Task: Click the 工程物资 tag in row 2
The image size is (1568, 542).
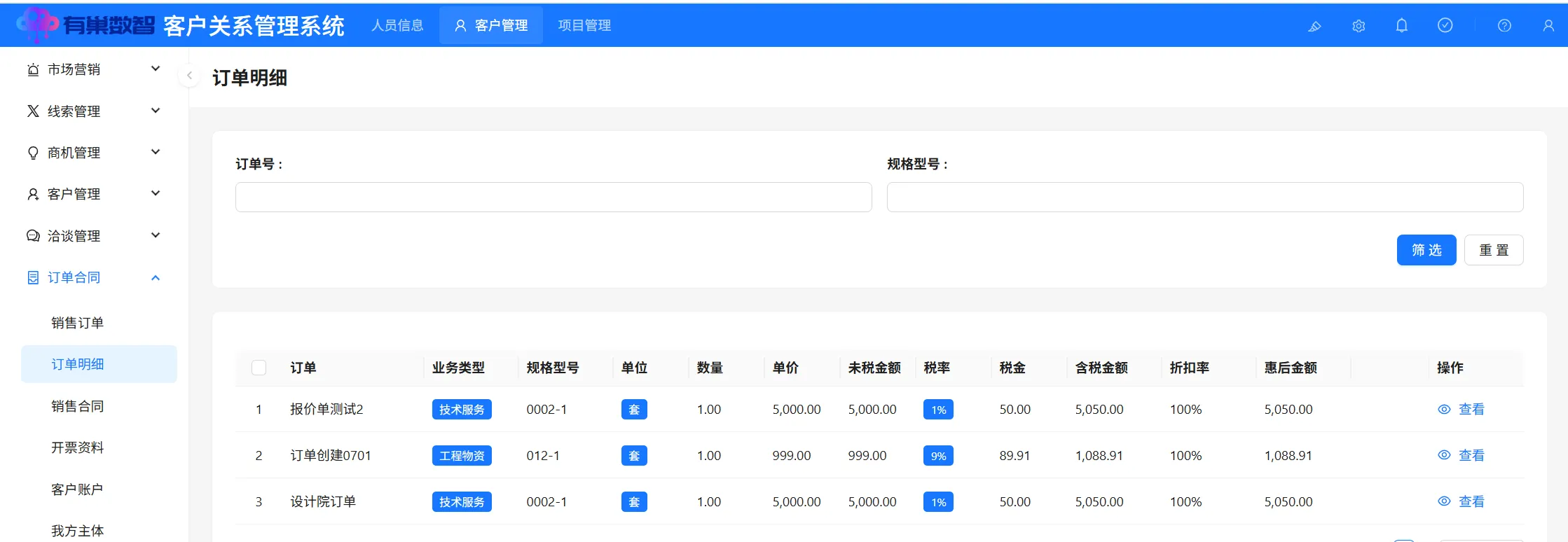Action: click(462, 456)
